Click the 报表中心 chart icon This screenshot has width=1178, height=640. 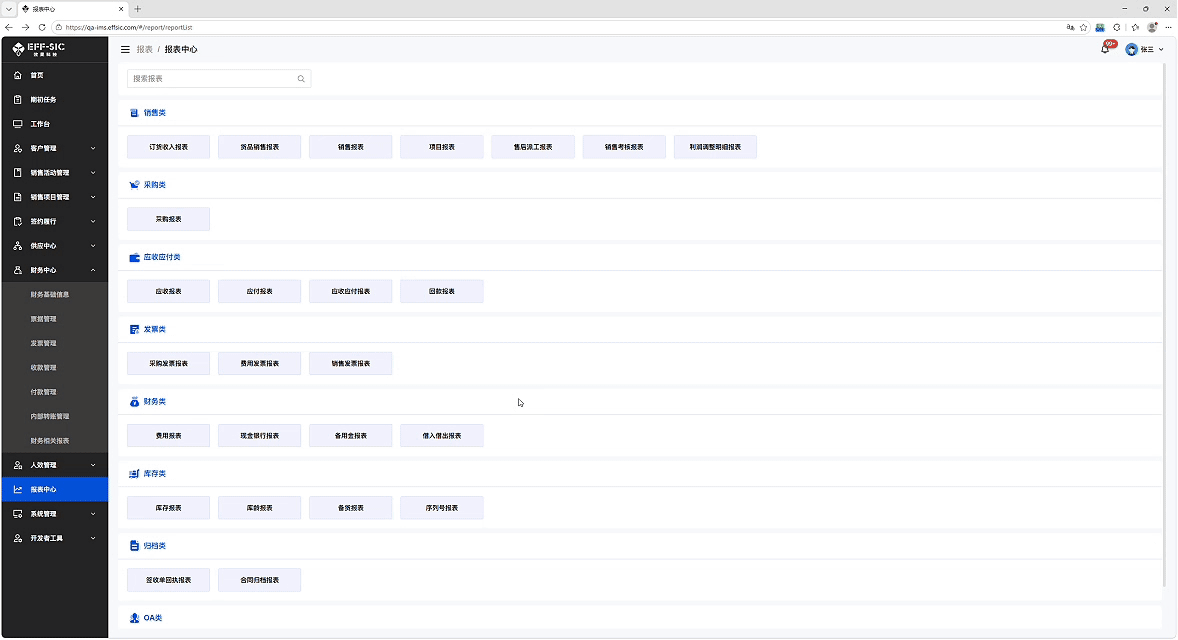pyautogui.click(x=18, y=490)
